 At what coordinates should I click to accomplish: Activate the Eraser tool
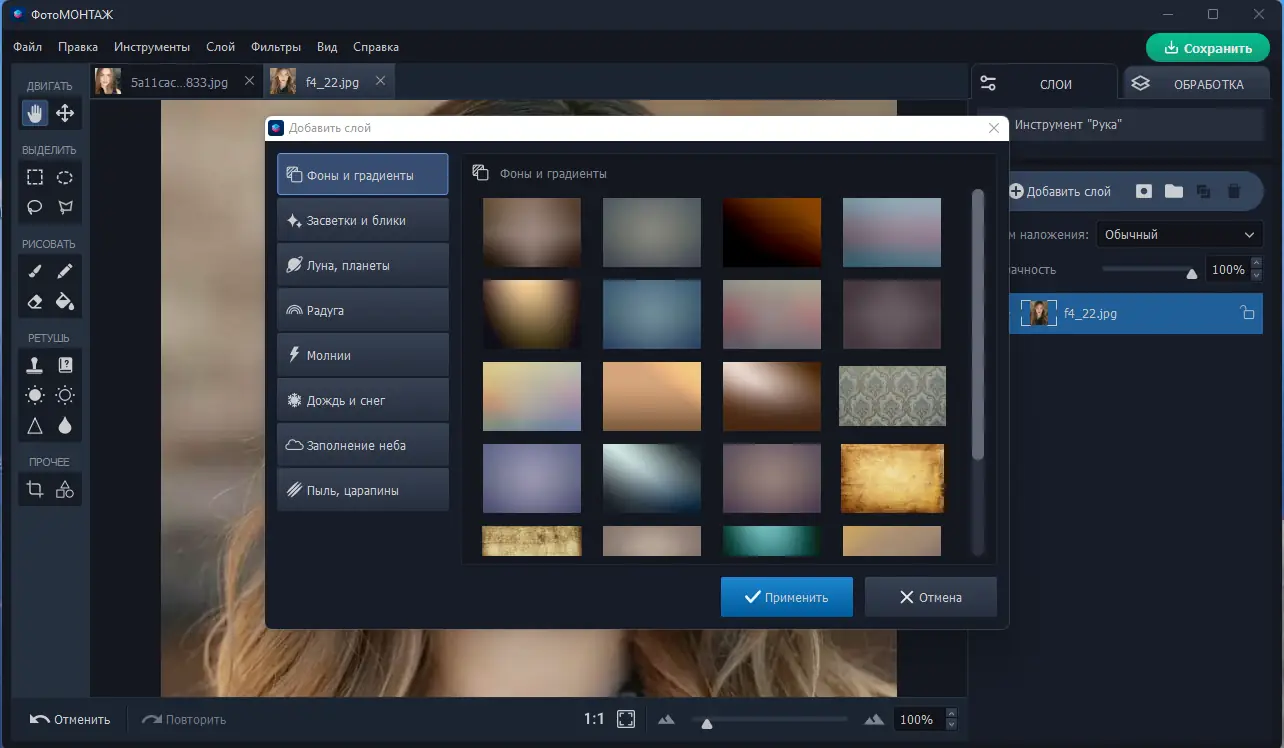(x=35, y=301)
